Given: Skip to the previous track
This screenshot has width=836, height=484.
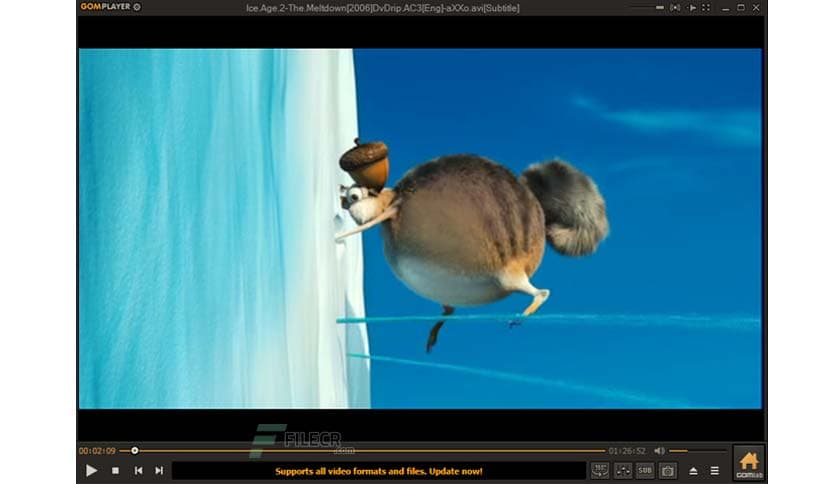Looking at the screenshot, I should [138, 471].
